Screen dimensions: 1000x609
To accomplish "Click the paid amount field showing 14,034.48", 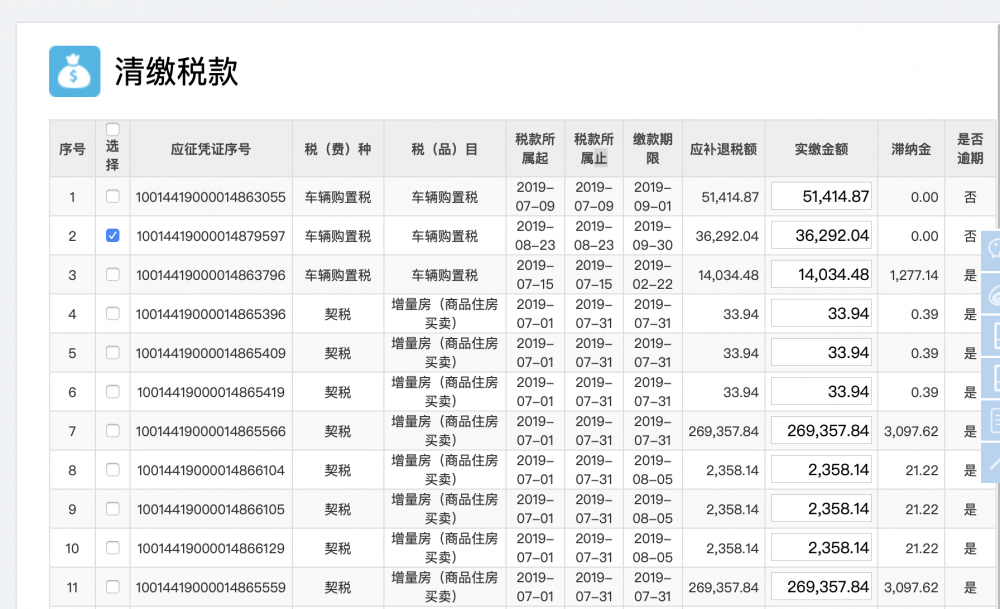I will click(x=821, y=275).
